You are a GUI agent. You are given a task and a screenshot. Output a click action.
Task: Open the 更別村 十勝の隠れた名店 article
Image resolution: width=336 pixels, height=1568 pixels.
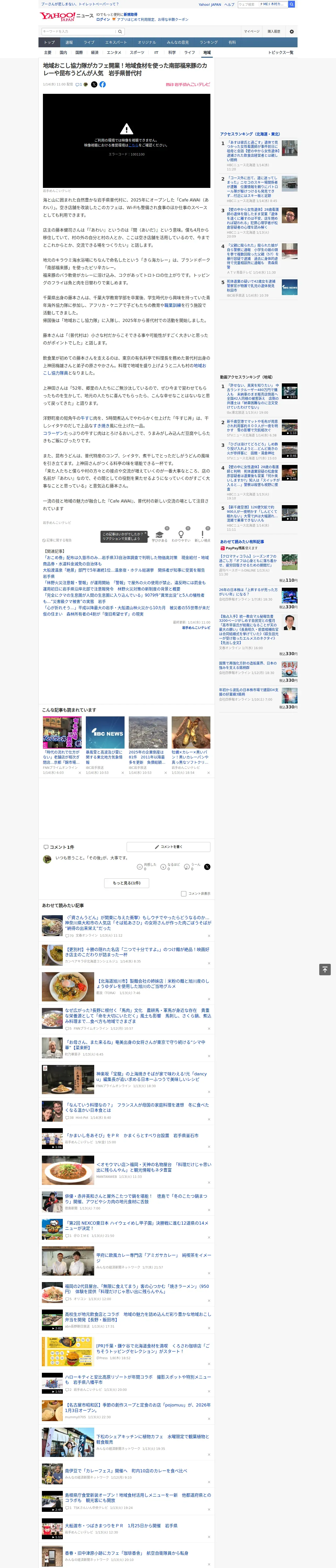tap(137, 953)
